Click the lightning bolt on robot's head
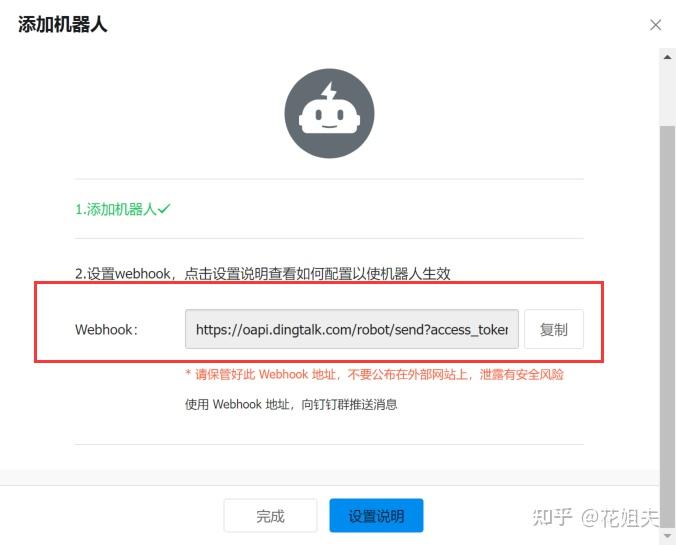The width and height of the screenshot is (676, 545). (x=330, y=91)
